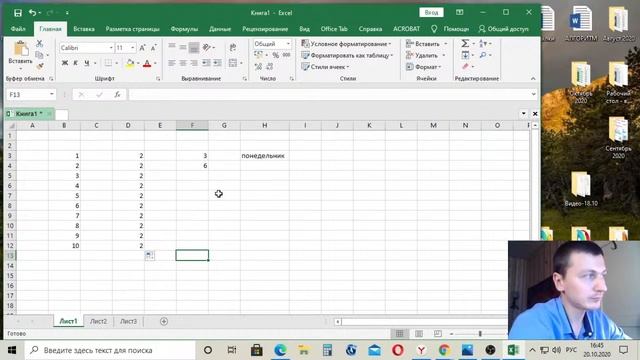Open Opera browser from taskbar
Image resolution: width=640 pixels, height=360 pixels.
398,350
